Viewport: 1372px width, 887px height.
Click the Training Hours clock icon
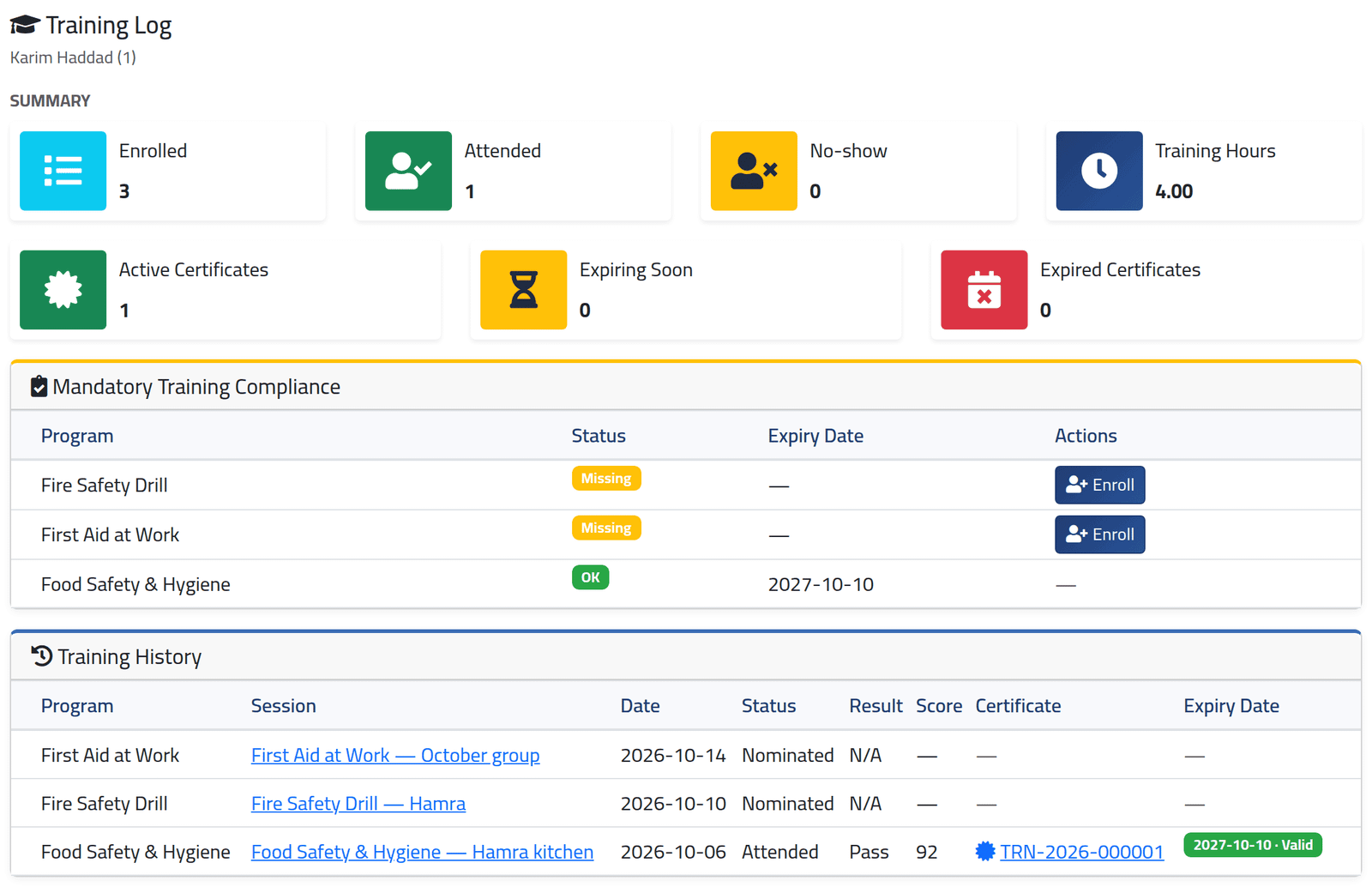pos(1099,171)
